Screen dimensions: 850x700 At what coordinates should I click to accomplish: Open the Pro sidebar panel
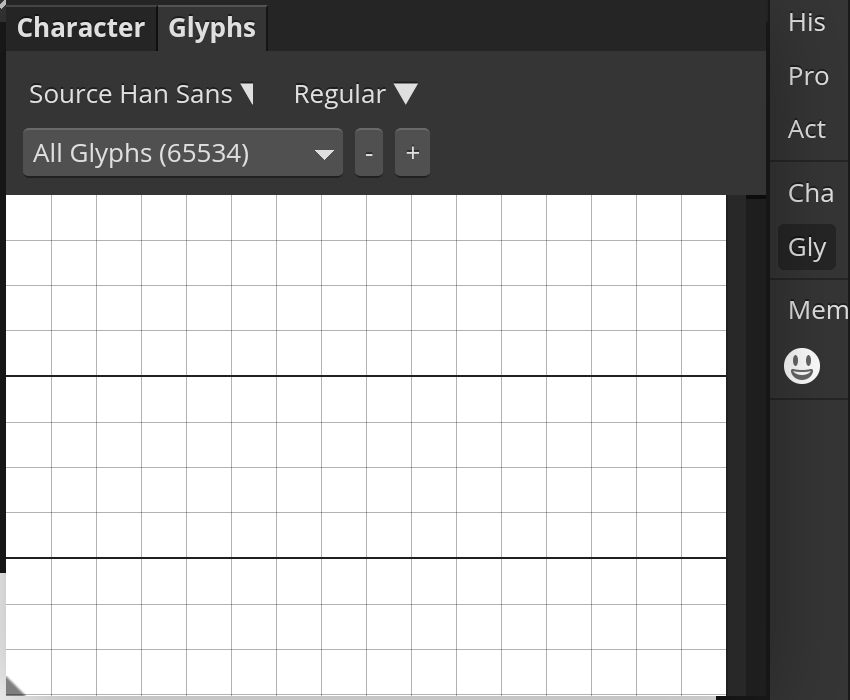point(807,75)
